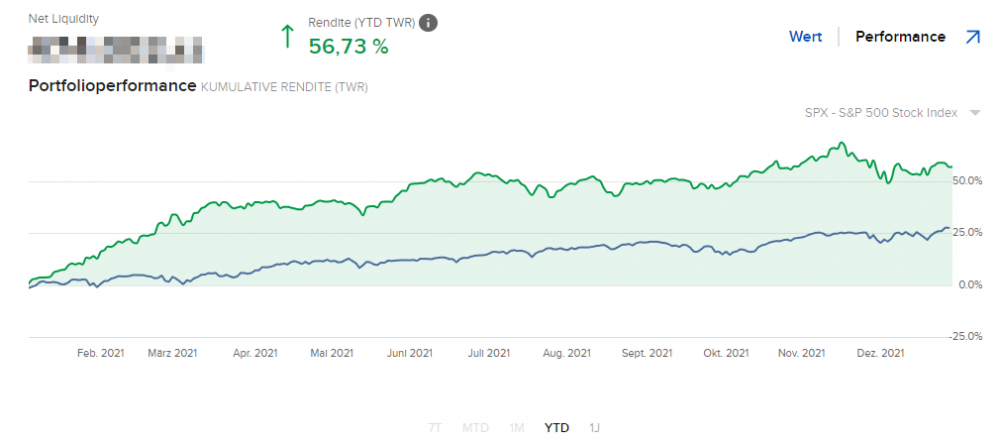Select the SPX - S&P 500 Stock Index label
The width and height of the screenshot is (1000, 445).
tap(881, 113)
